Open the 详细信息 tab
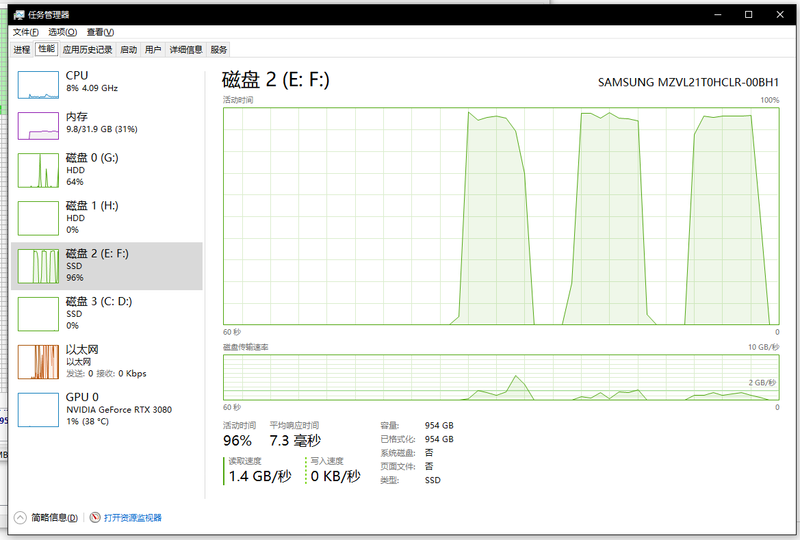This screenshot has width=800, height=540. pos(185,49)
